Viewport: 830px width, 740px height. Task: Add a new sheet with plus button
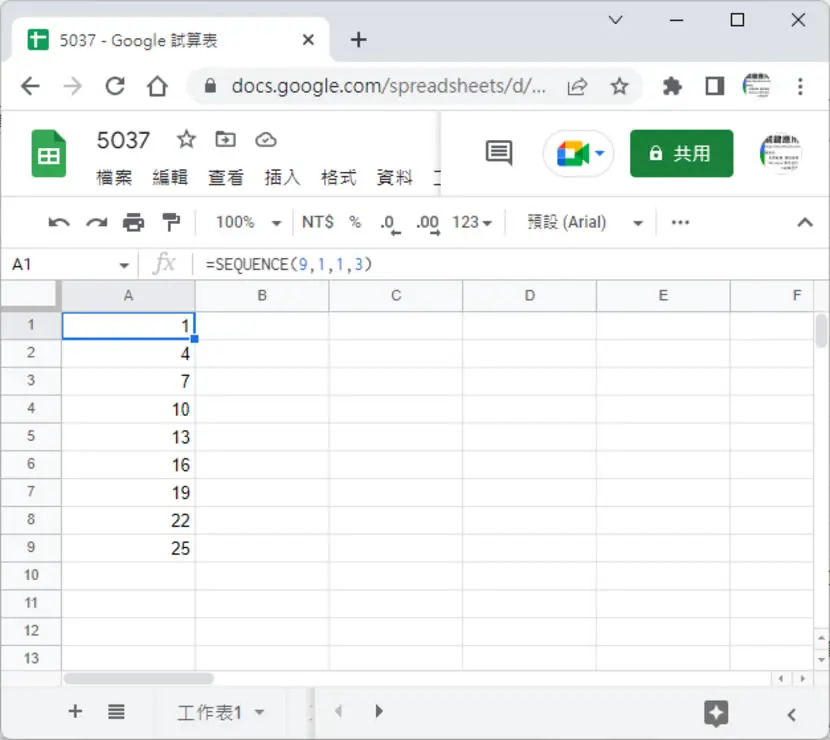75,711
